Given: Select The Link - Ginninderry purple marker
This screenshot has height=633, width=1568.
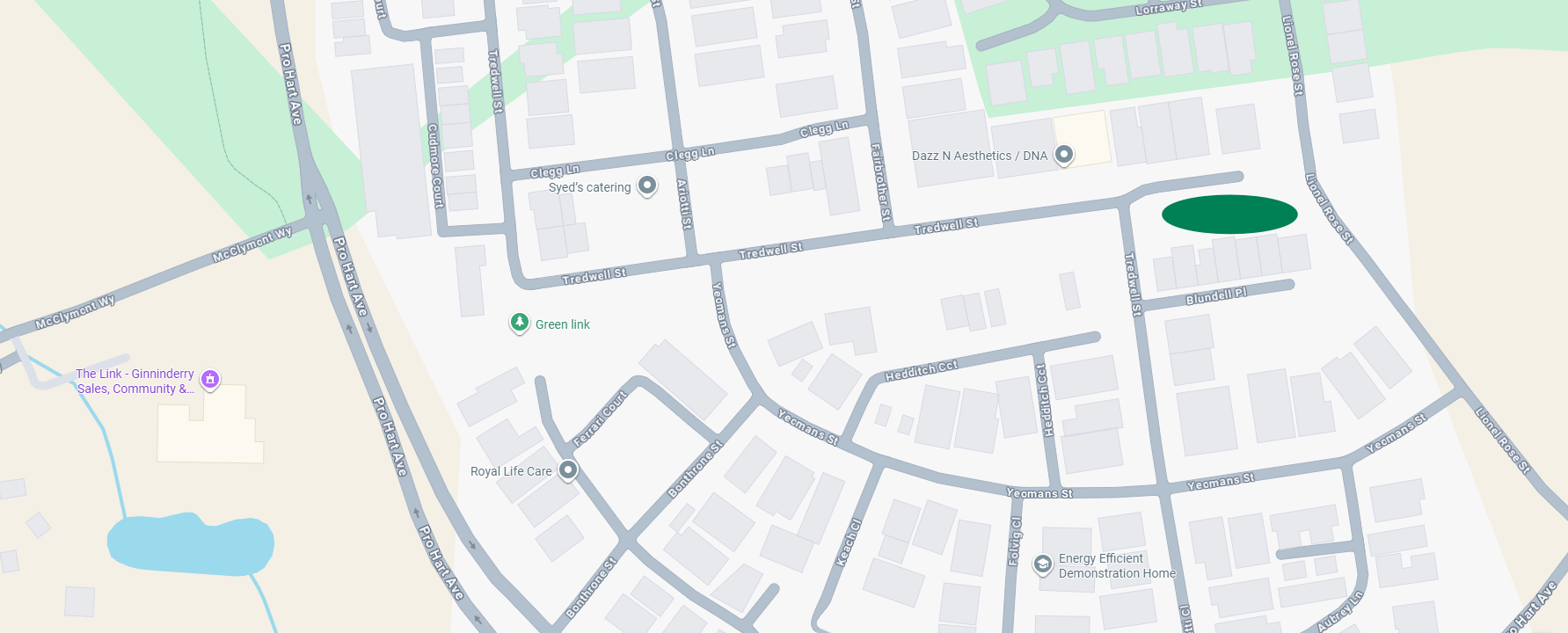Looking at the screenshot, I should click(210, 379).
